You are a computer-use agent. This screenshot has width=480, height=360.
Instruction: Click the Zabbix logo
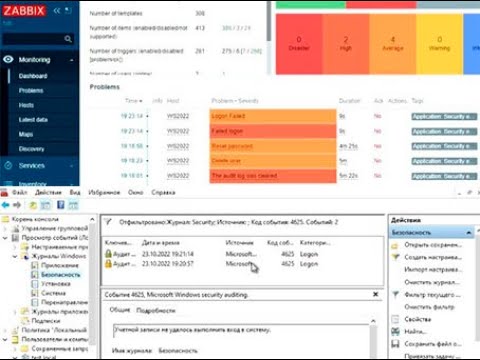[23, 11]
